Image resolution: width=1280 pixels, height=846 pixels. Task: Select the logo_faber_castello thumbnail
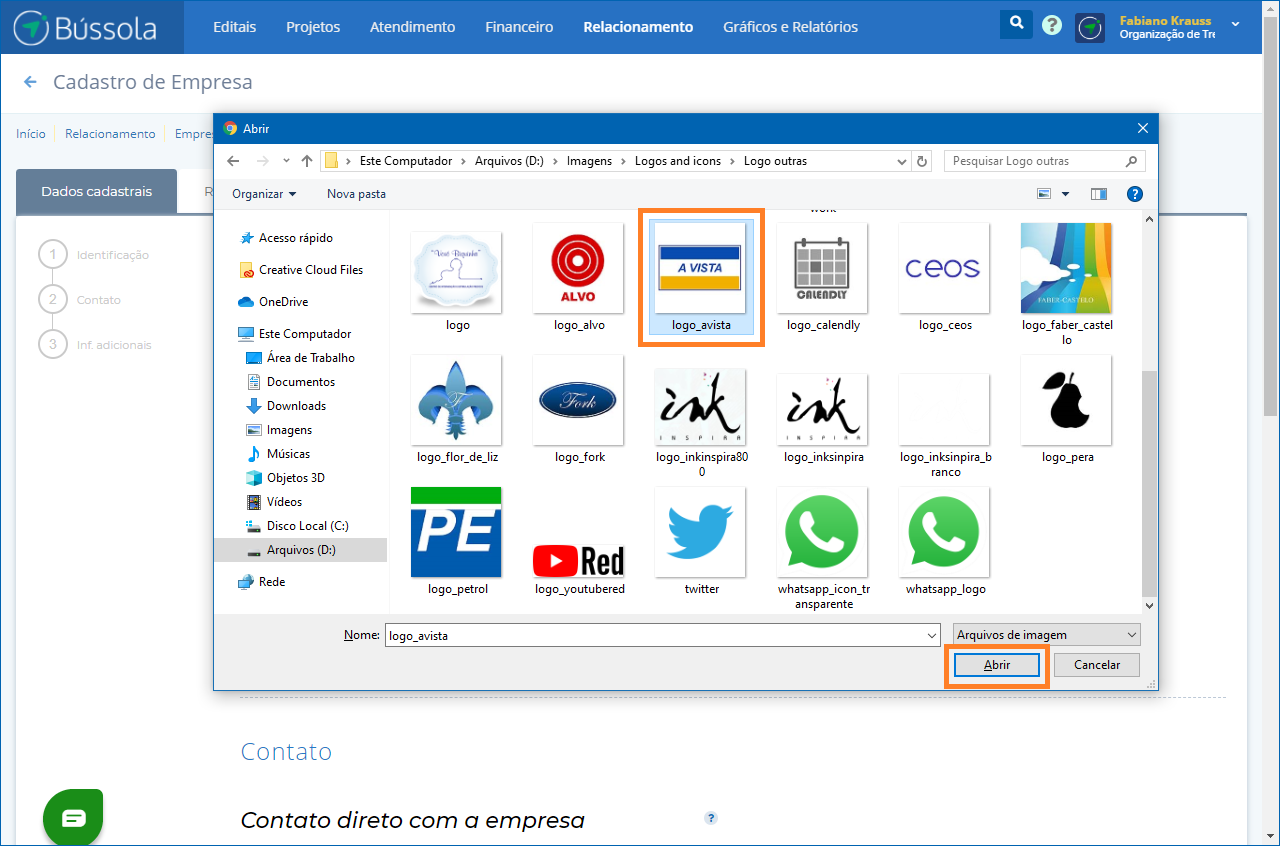pos(1067,268)
